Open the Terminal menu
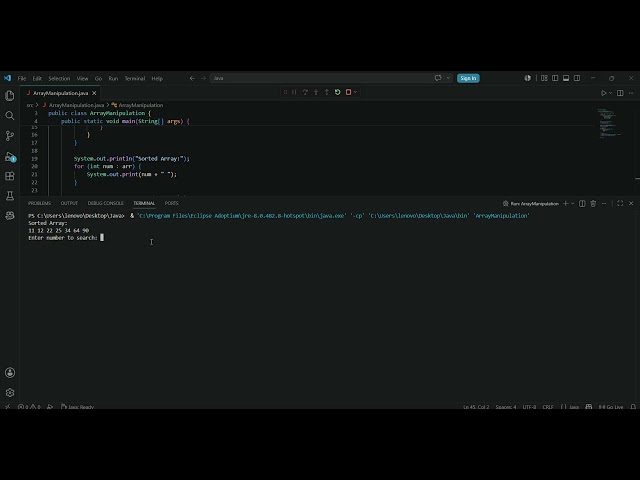The image size is (640, 480). pyautogui.click(x=135, y=78)
